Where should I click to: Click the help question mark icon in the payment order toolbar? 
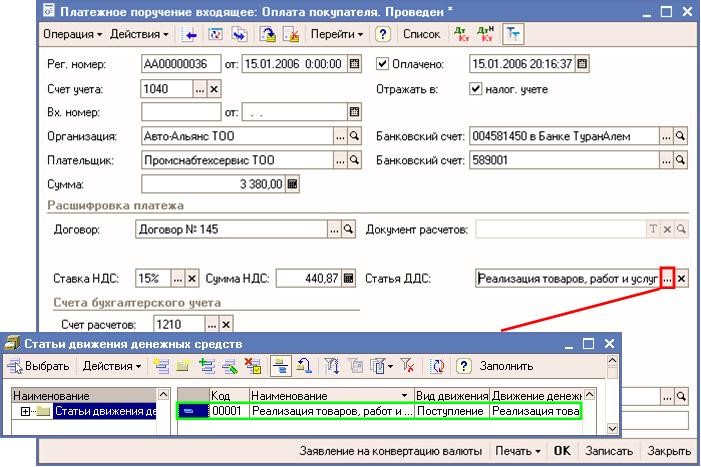coord(382,34)
